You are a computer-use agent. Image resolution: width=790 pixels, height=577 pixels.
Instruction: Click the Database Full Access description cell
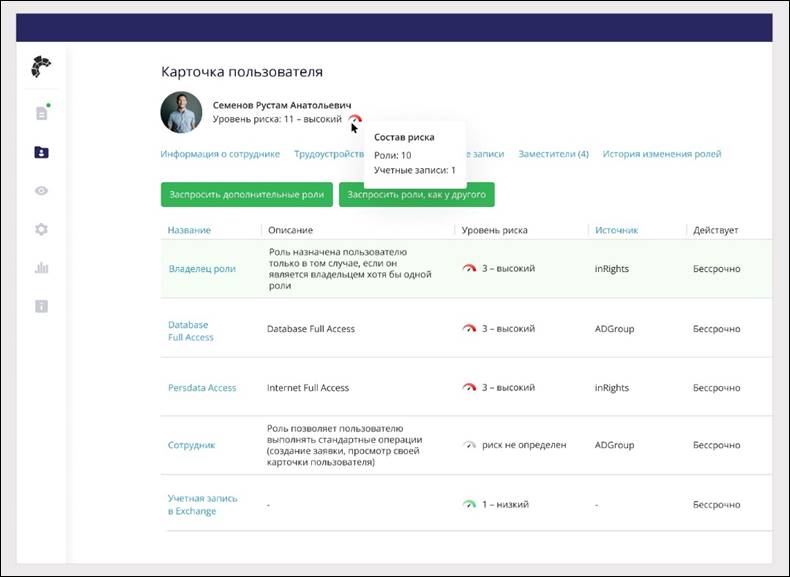click(311, 329)
